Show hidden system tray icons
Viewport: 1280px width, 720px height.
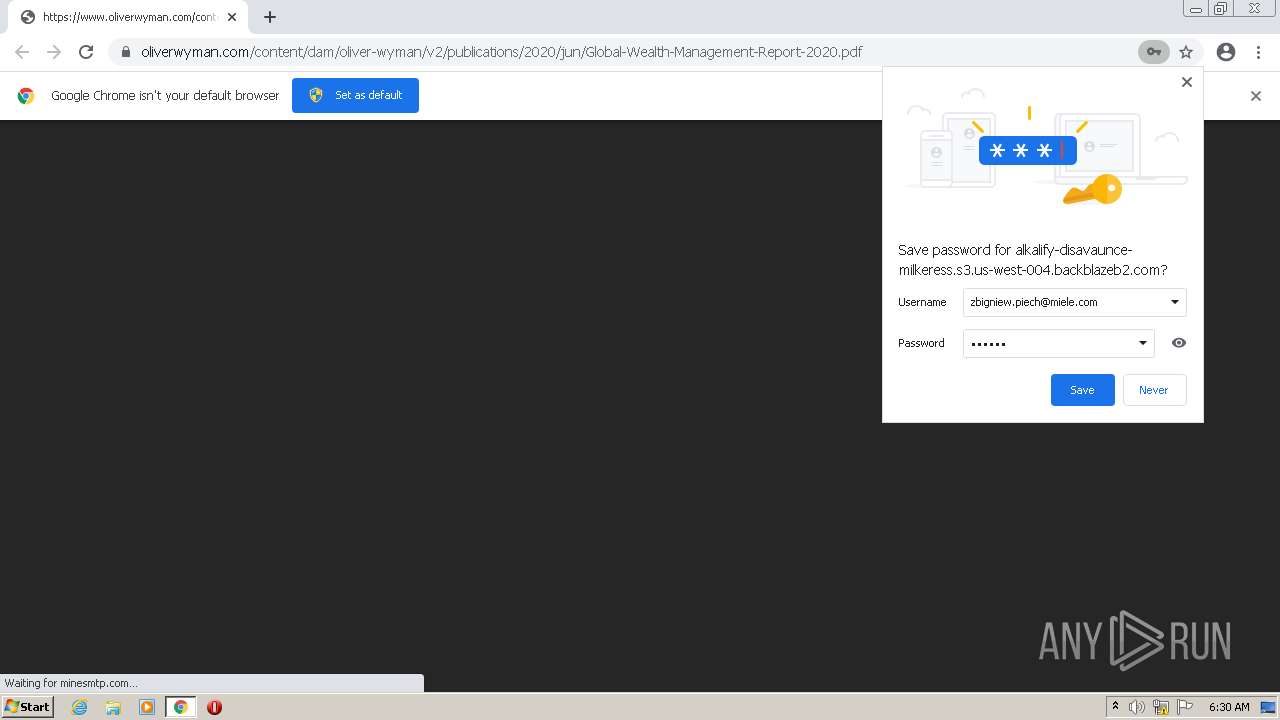tap(1115, 707)
